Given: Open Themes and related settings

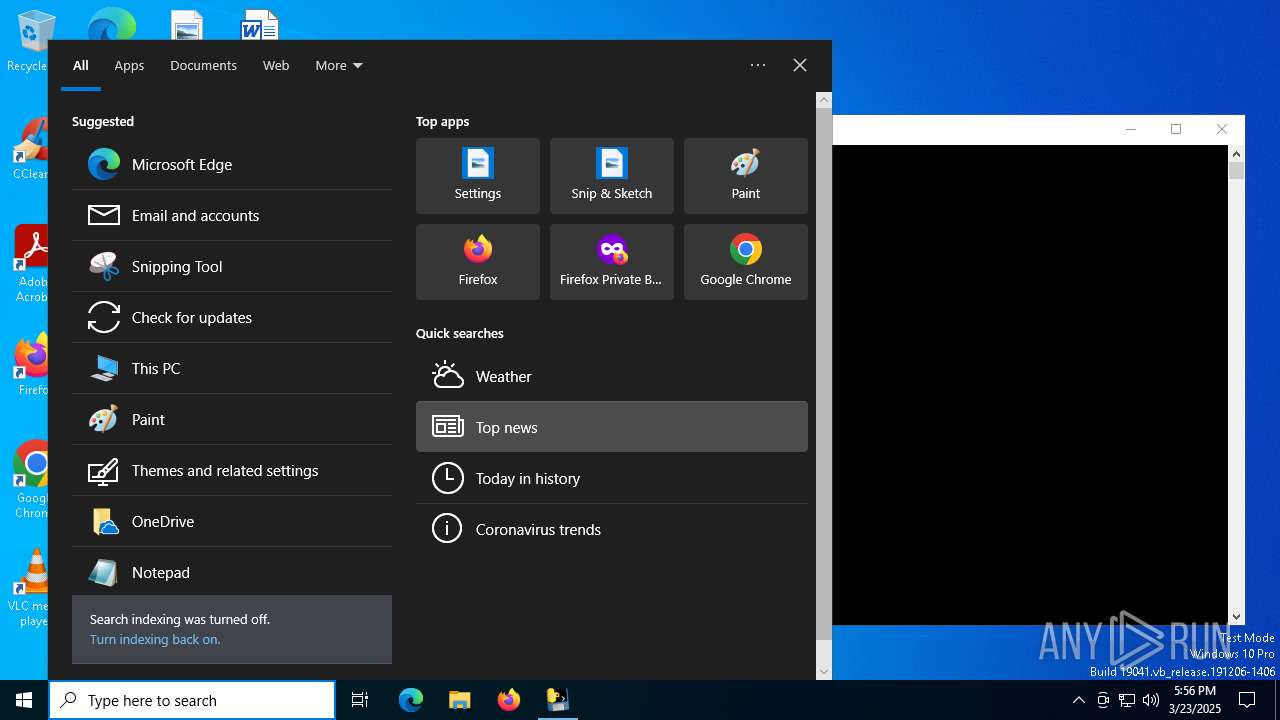Looking at the screenshot, I should pos(232,470).
